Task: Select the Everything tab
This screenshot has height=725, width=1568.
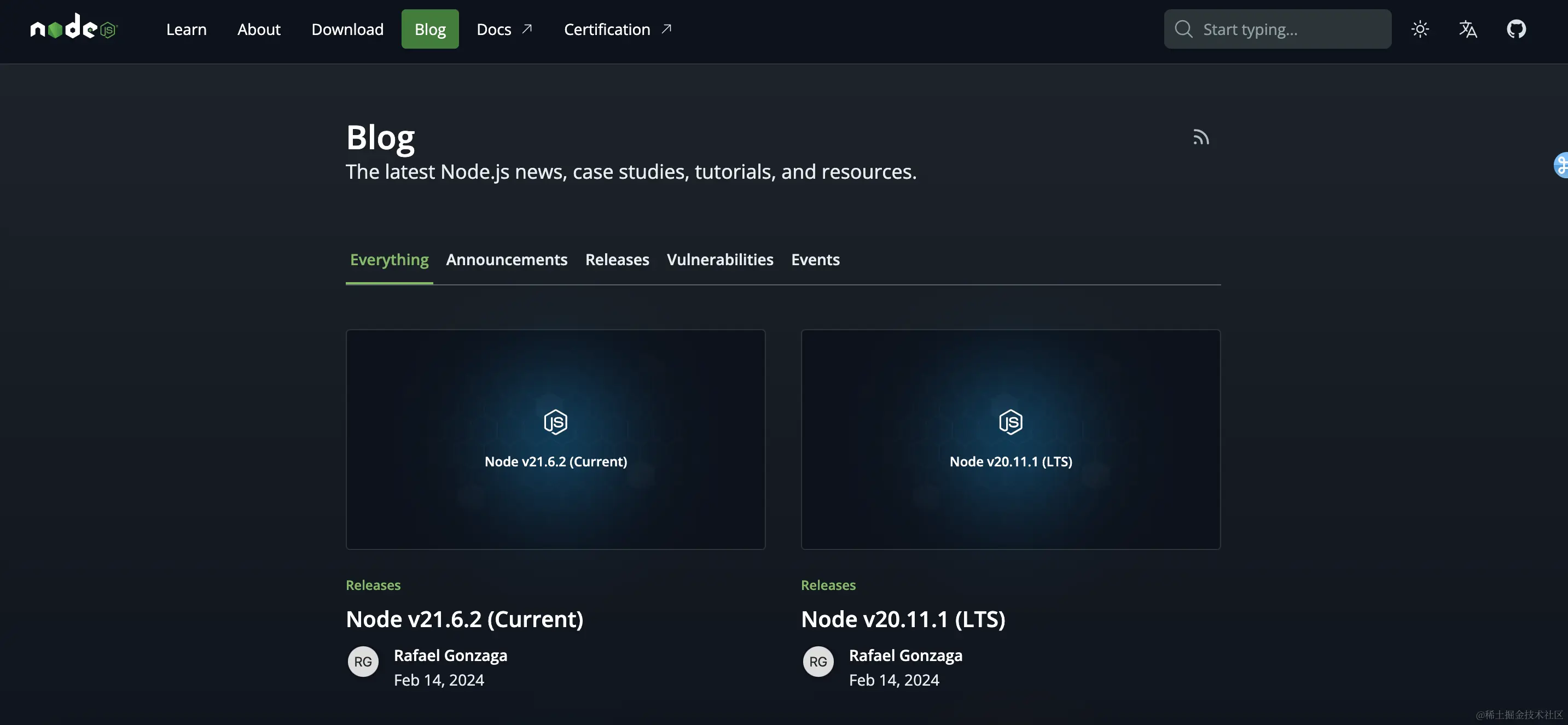Action: pyautogui.click(x=390, y=260)
